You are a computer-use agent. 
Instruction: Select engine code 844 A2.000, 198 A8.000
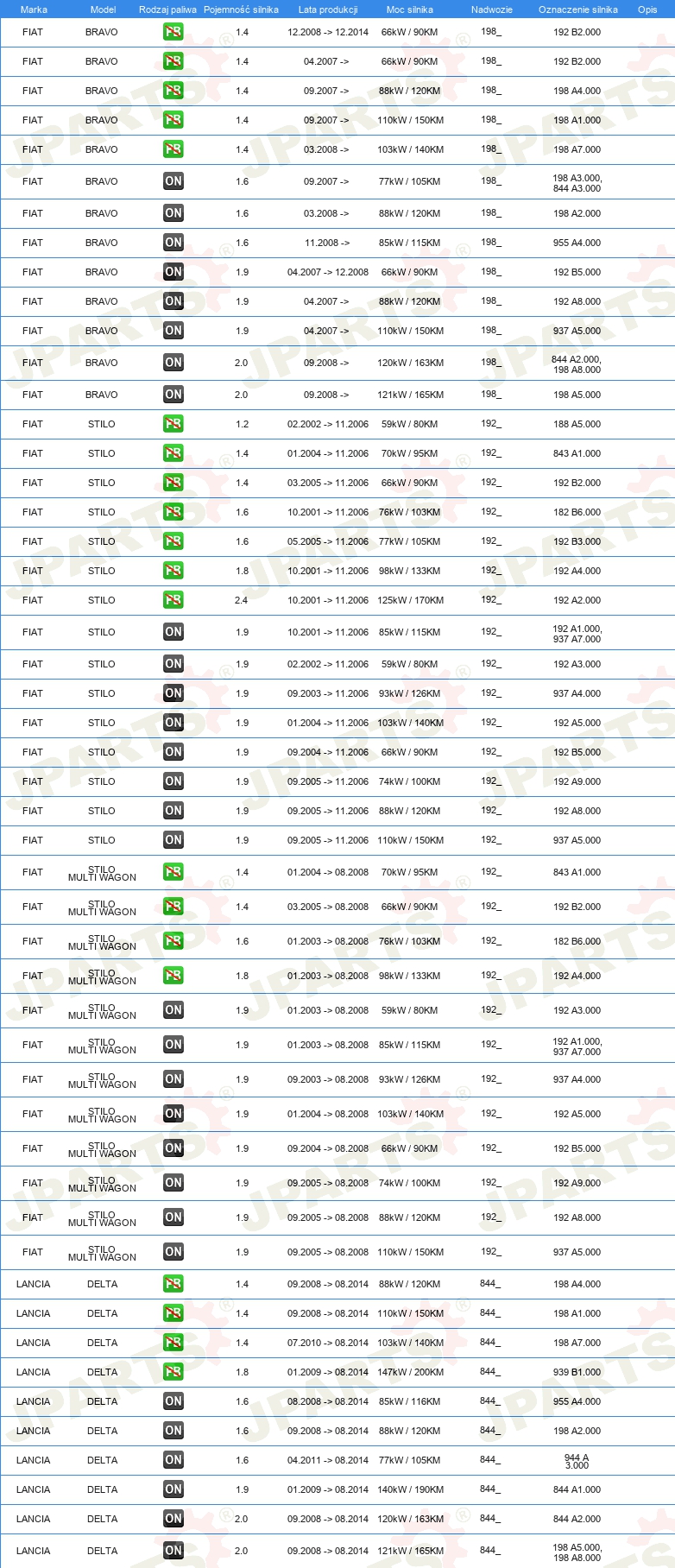pyautogui.click(x=577, y=364)
